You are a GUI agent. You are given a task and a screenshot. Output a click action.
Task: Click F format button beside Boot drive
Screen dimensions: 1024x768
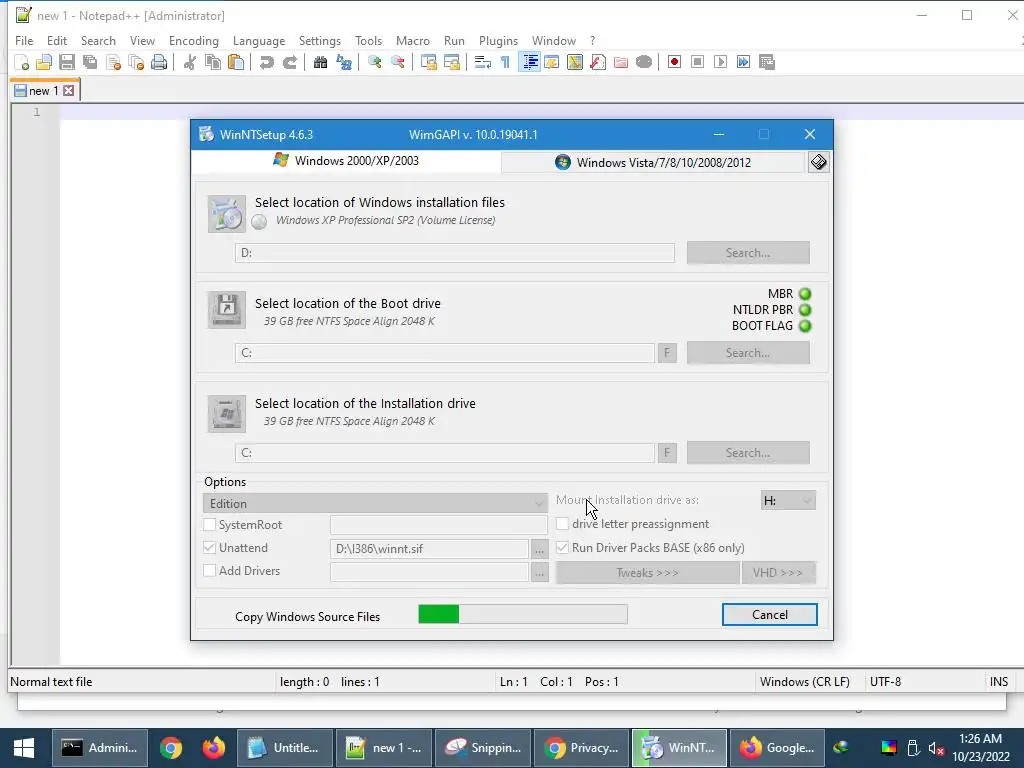pos(667,353)
